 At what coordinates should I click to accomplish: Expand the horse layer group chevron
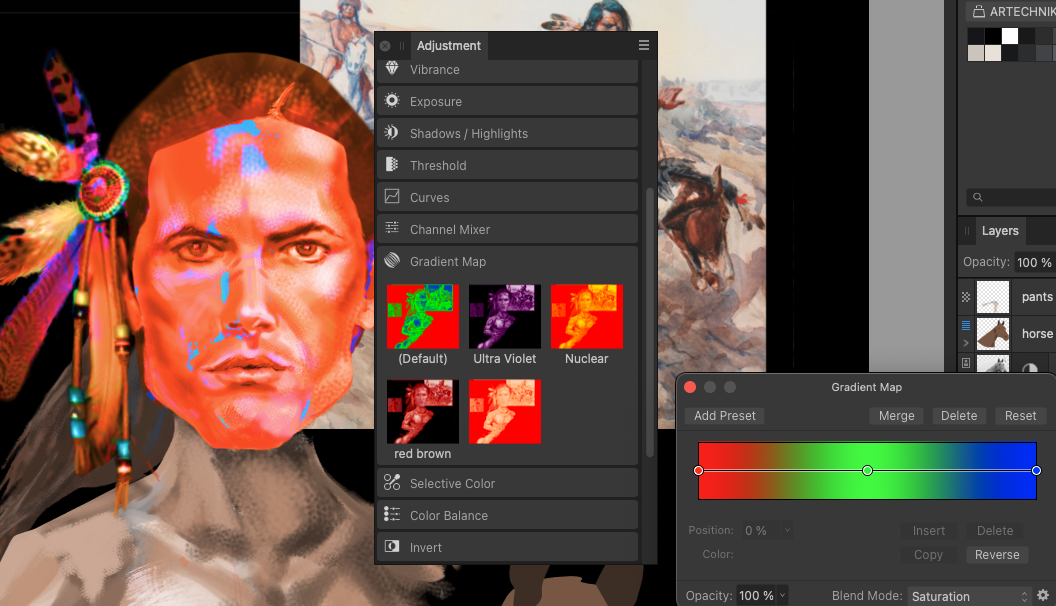pos(966,343)
